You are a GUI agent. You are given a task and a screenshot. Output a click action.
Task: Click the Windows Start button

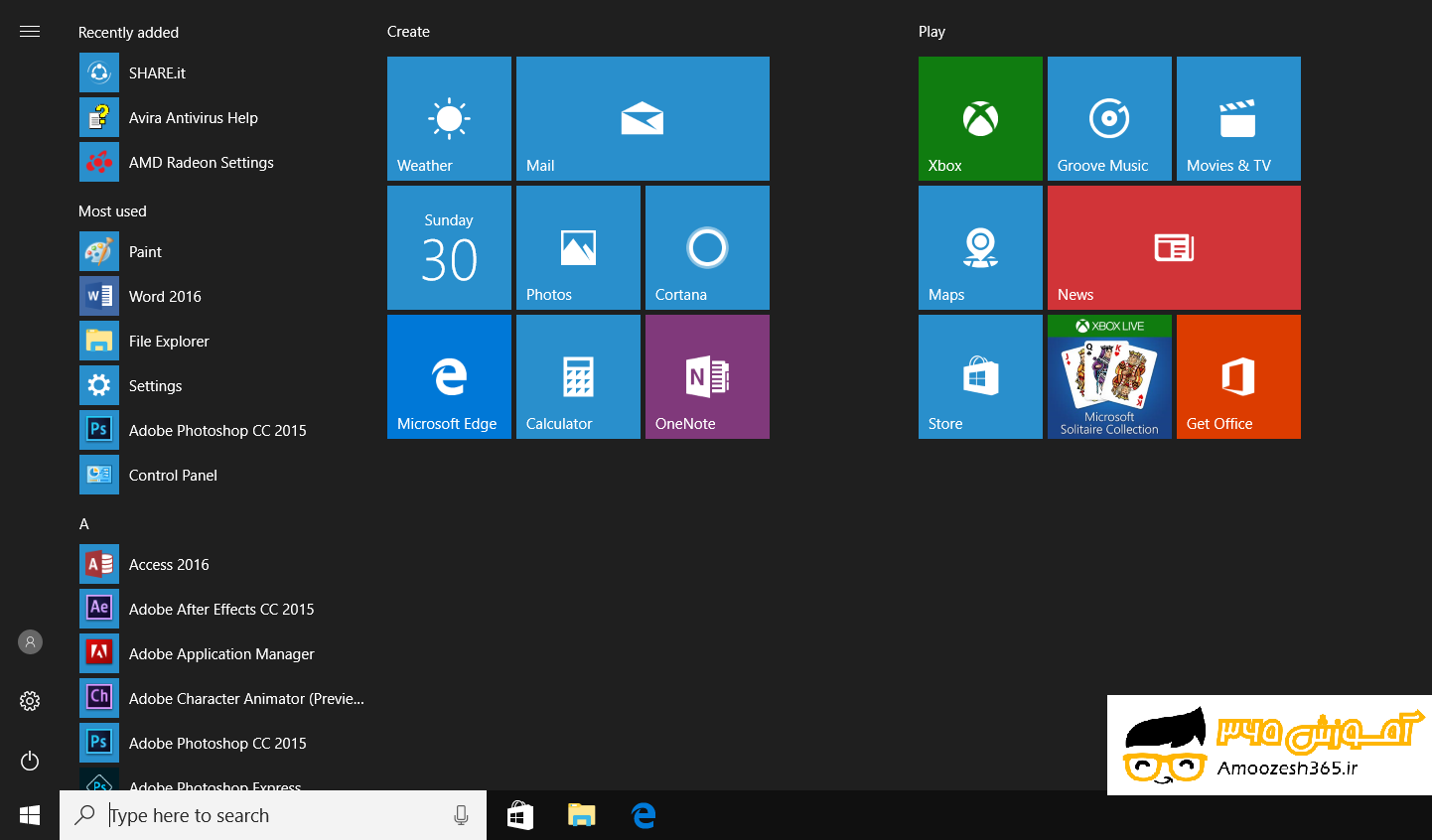(30, 815)
